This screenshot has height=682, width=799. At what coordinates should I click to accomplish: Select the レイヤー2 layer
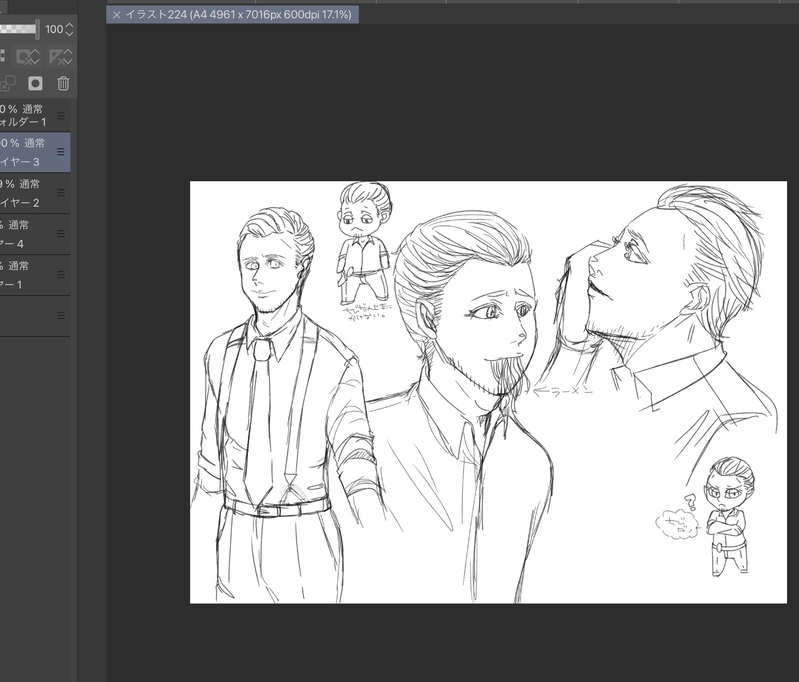pos(25,194)
